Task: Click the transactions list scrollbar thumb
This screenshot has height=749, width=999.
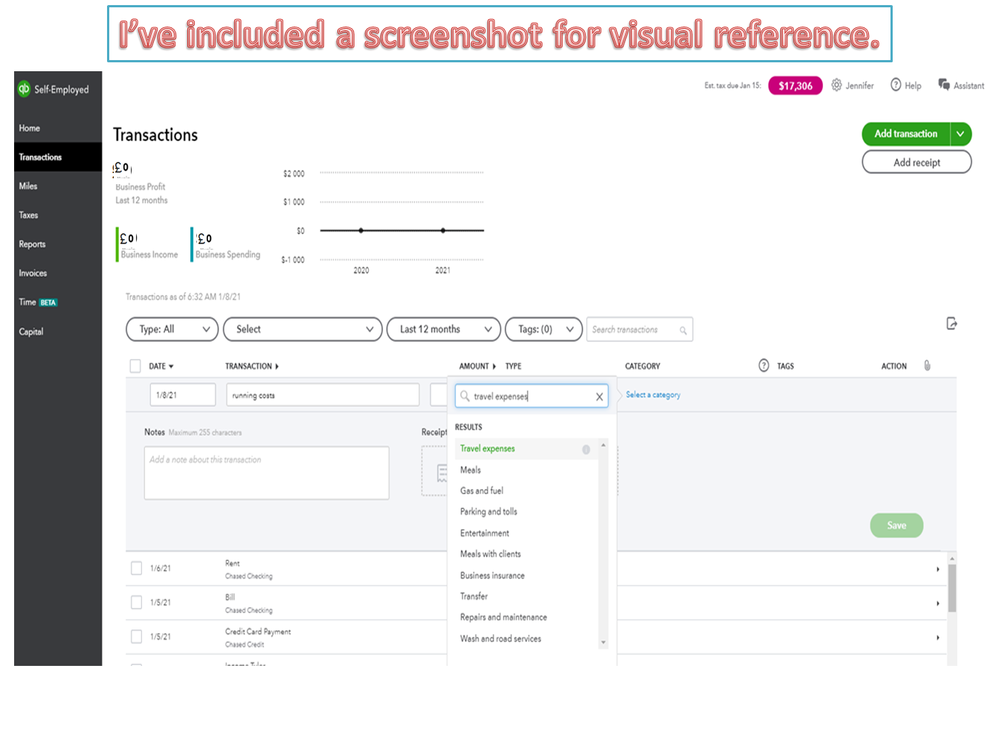Action: pos(952,588)
